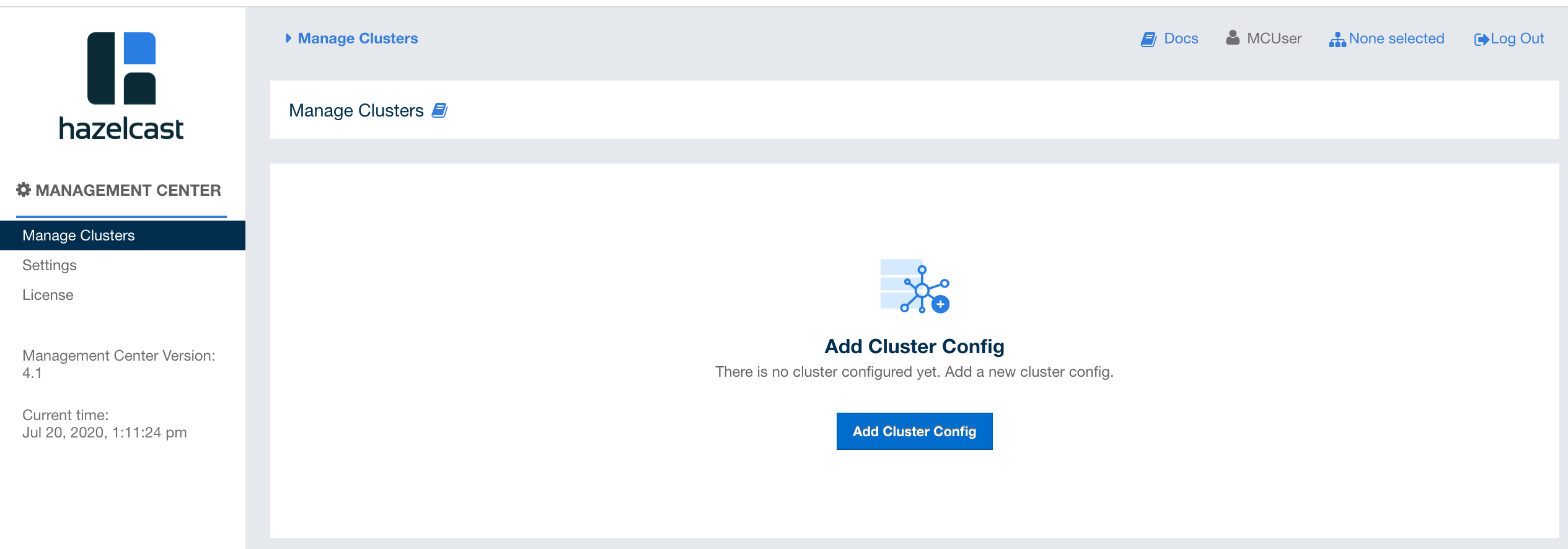
Task: Click the hazelcast wordmark text
Action: point(121,129)
